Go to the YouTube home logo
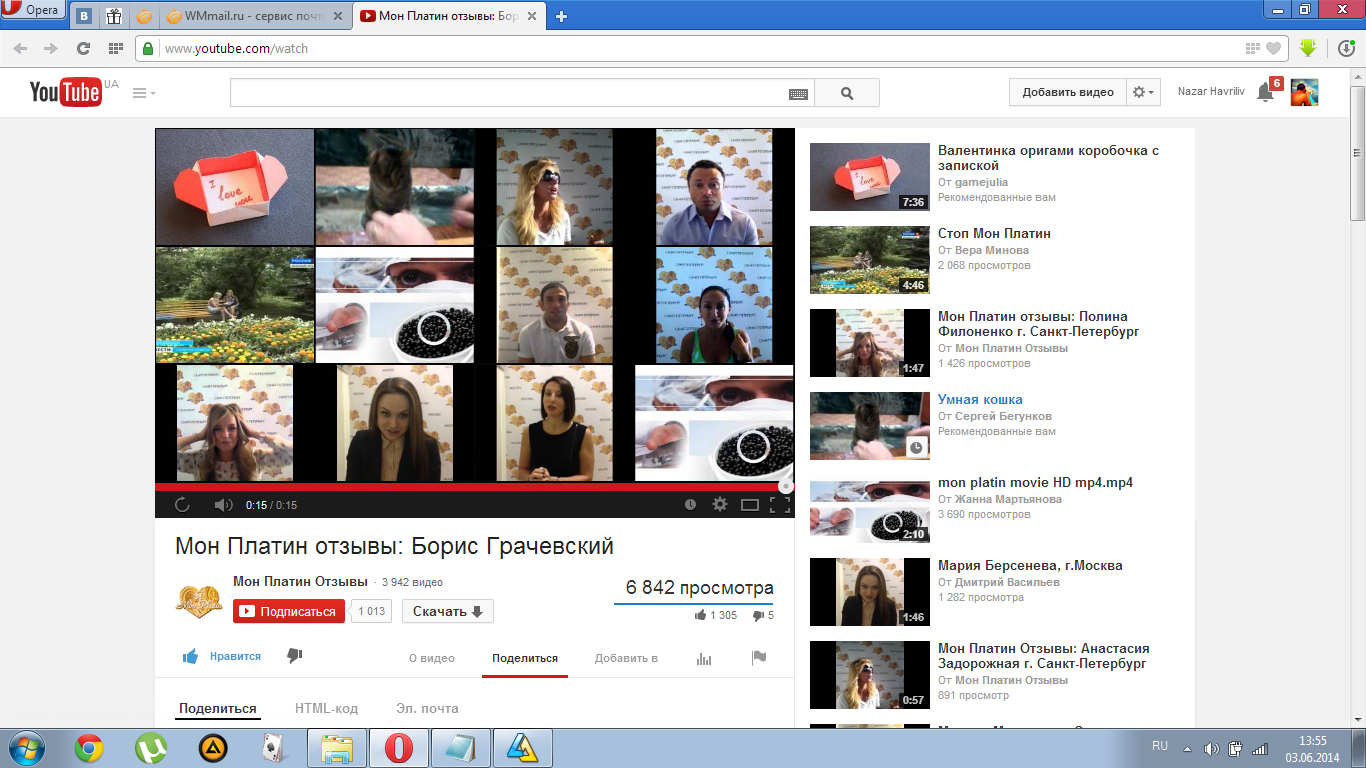Viewport: 1366px width, 768px height. (x=66, y=92)
